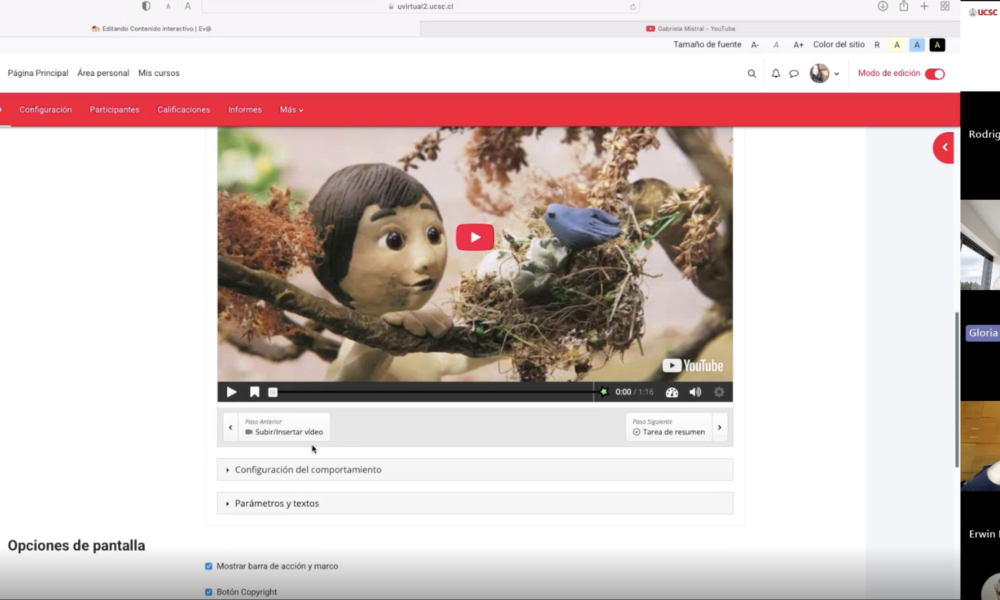Click the volume speaker icon
This screenshot has width=1000, height=600.
point(695,392)
